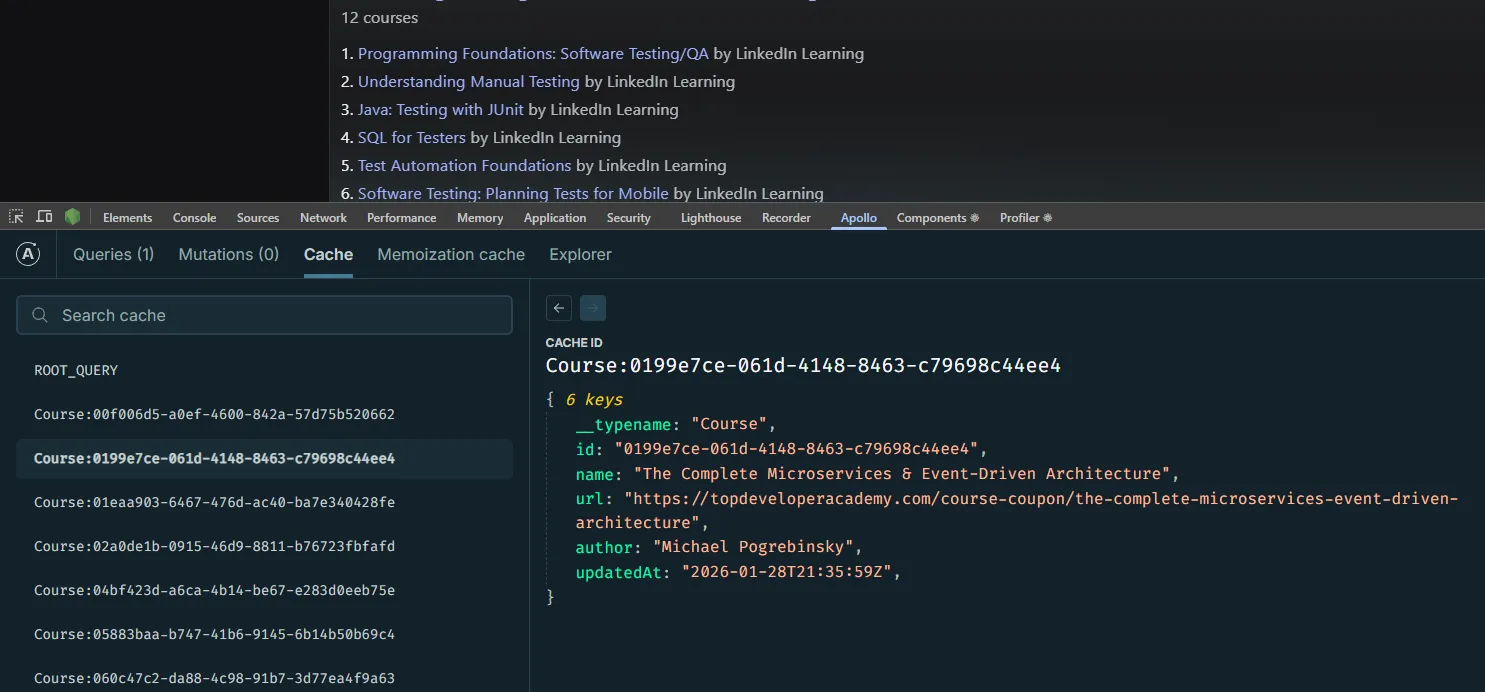Click the author value "Michael Pogrebinsky"
This screenshot has width=1485, height=692.
point(753,547)
